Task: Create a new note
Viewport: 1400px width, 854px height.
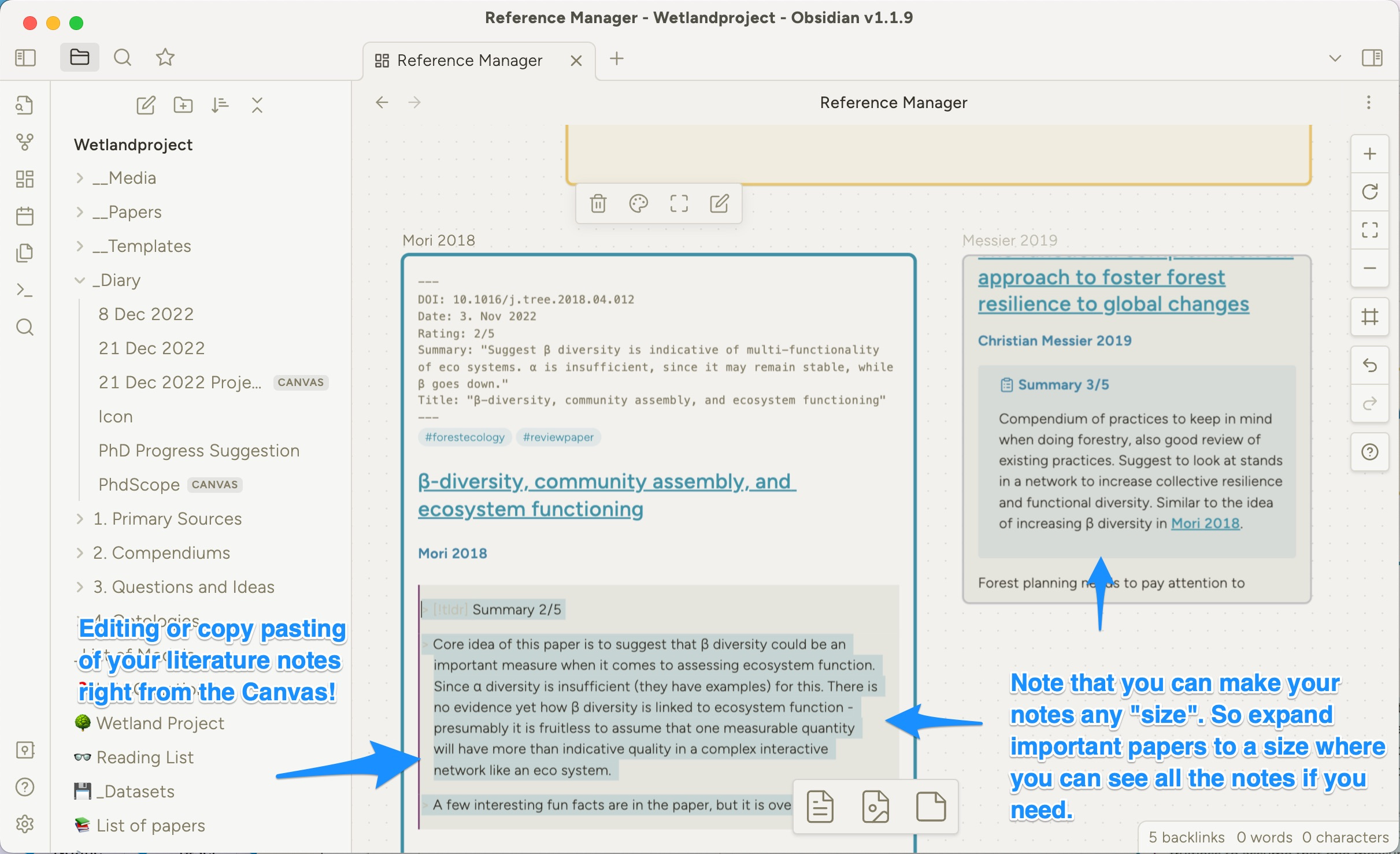Action: pos(146,105)
